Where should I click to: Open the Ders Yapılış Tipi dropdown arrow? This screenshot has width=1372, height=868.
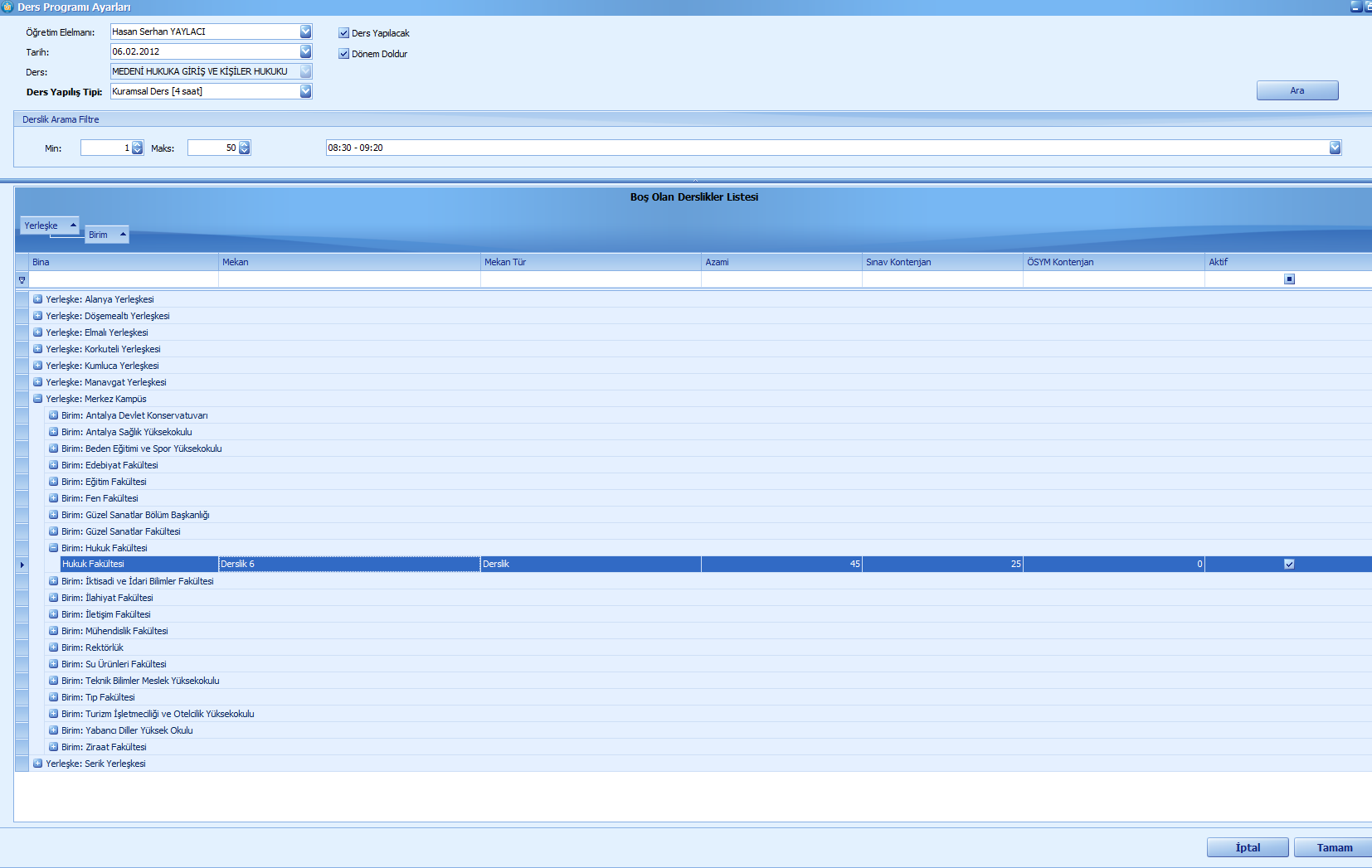305,91
